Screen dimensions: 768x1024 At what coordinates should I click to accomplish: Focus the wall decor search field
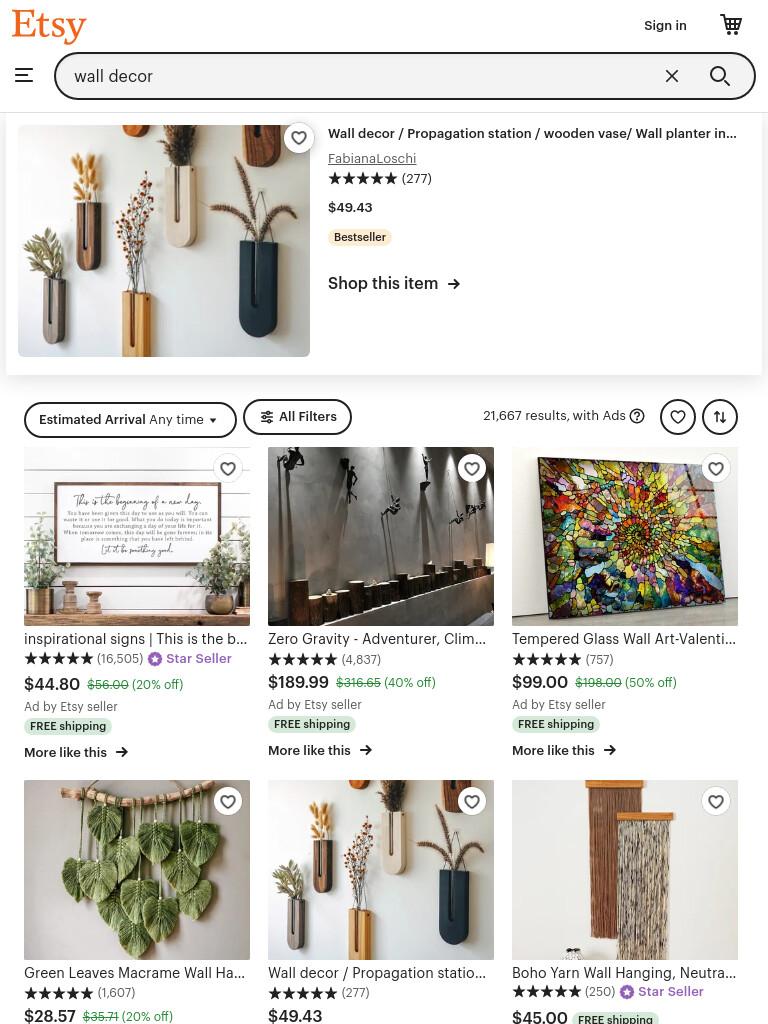point(359,76)
